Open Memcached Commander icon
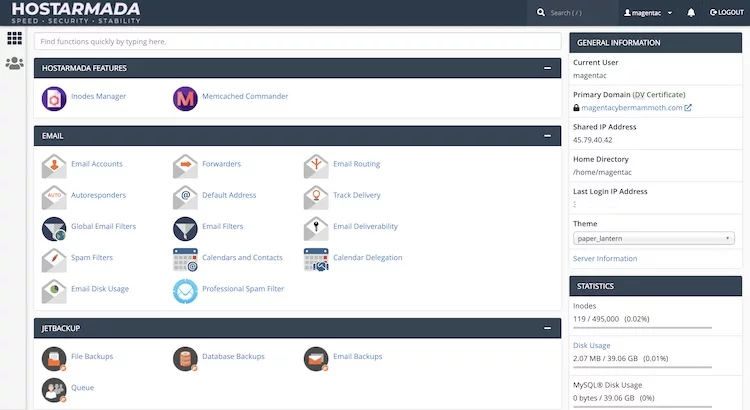The image size is (750, 410). click(x=185, y=99)
